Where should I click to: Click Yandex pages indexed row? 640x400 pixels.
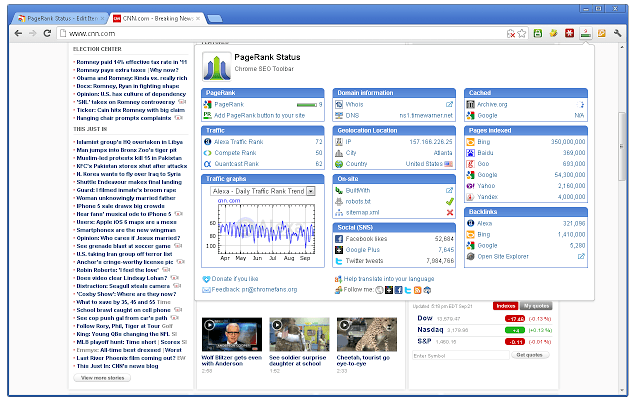(526, 197)
